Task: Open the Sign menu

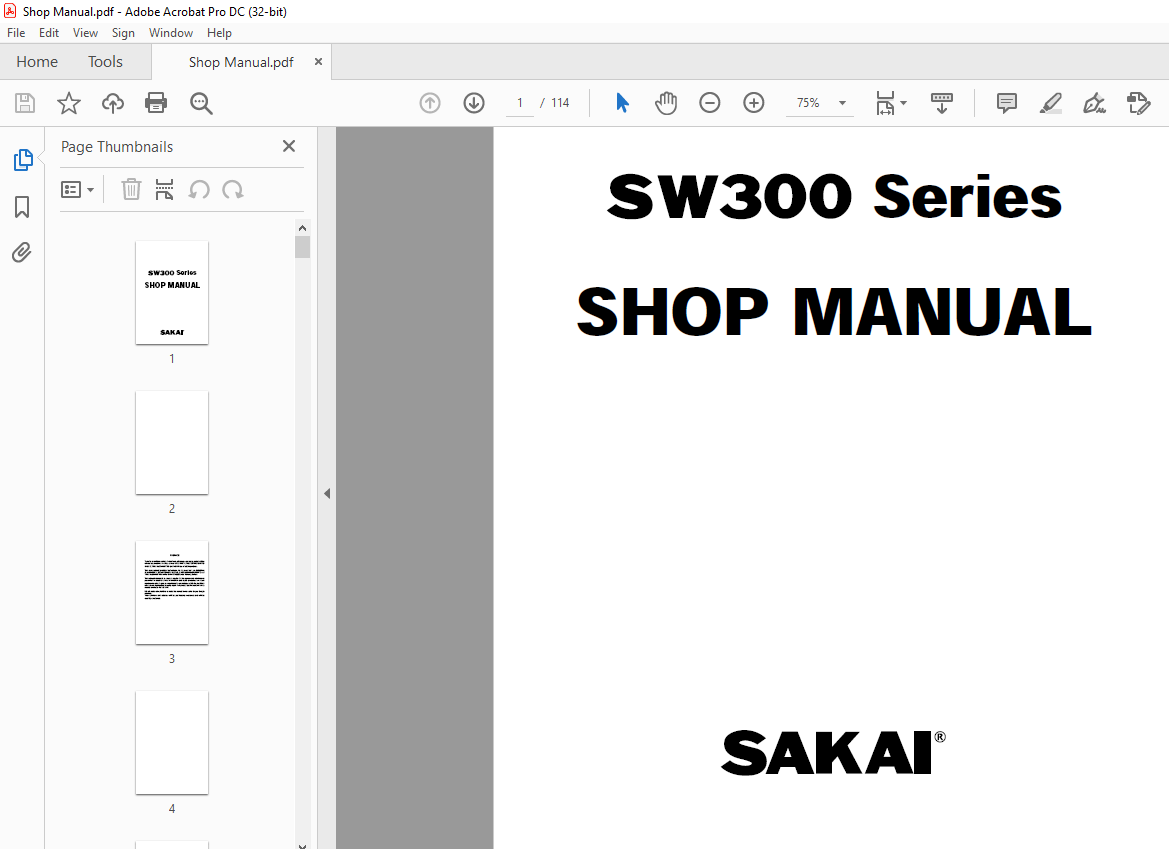Action: (x=123, y=33)
